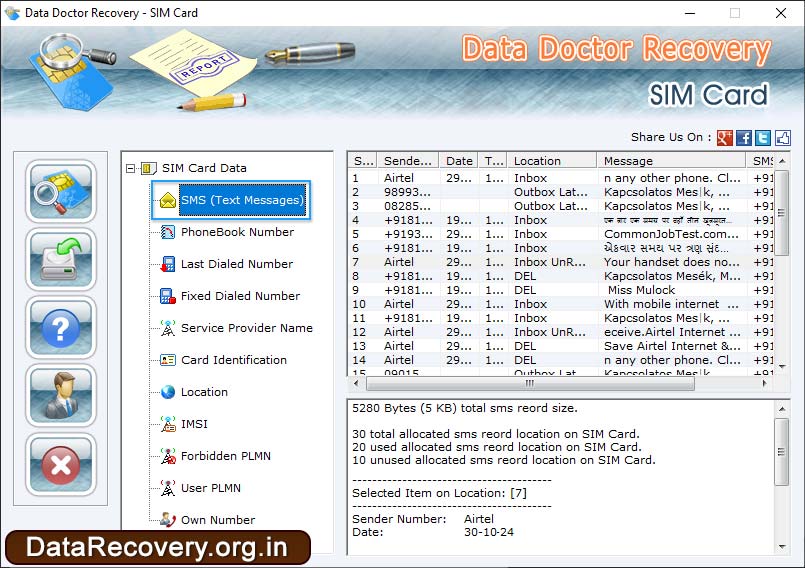The image size is (805, 568).
Task: Click the thumbs-up like icon
Action: (782, 138)
